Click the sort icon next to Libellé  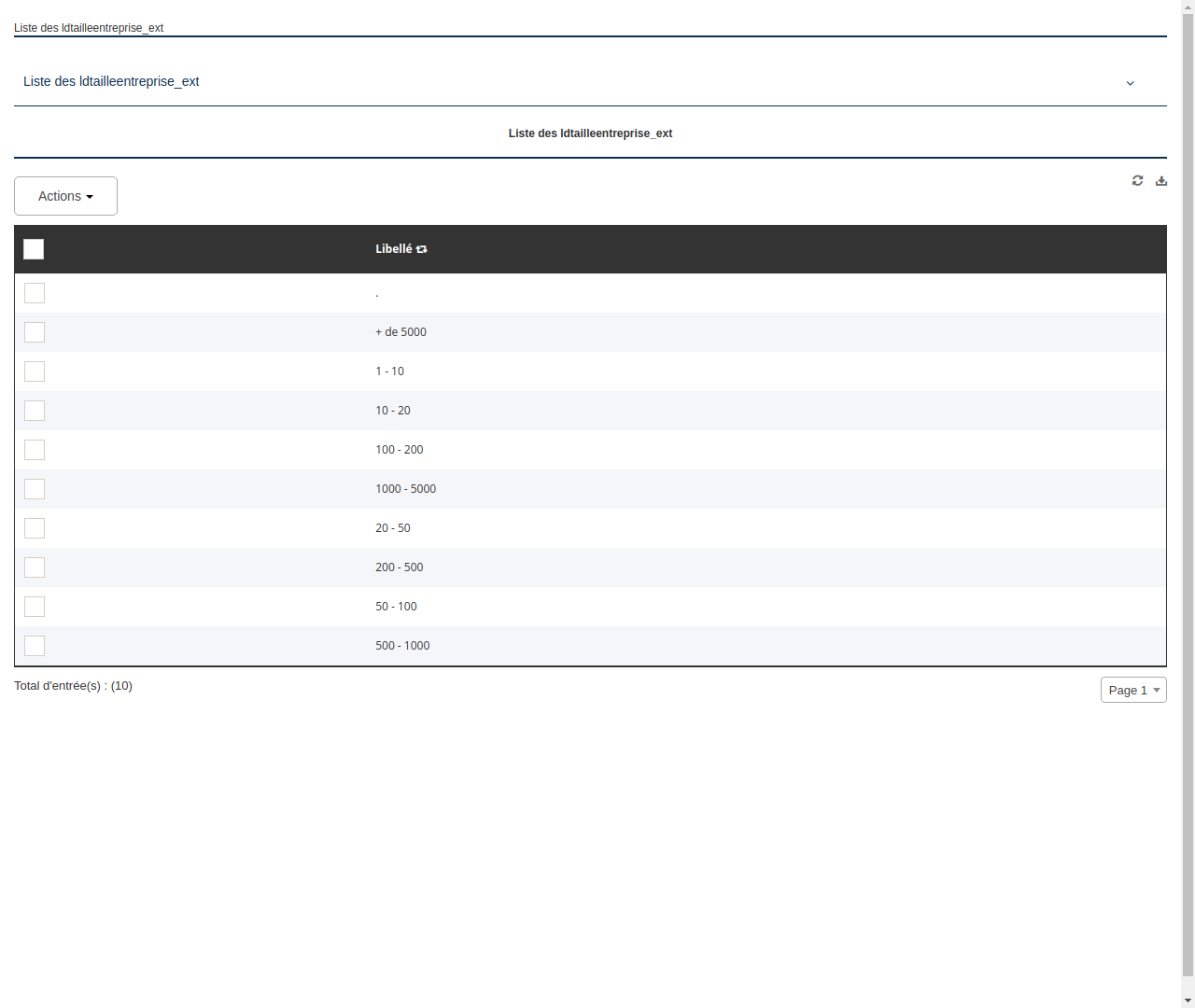(421, 248)
